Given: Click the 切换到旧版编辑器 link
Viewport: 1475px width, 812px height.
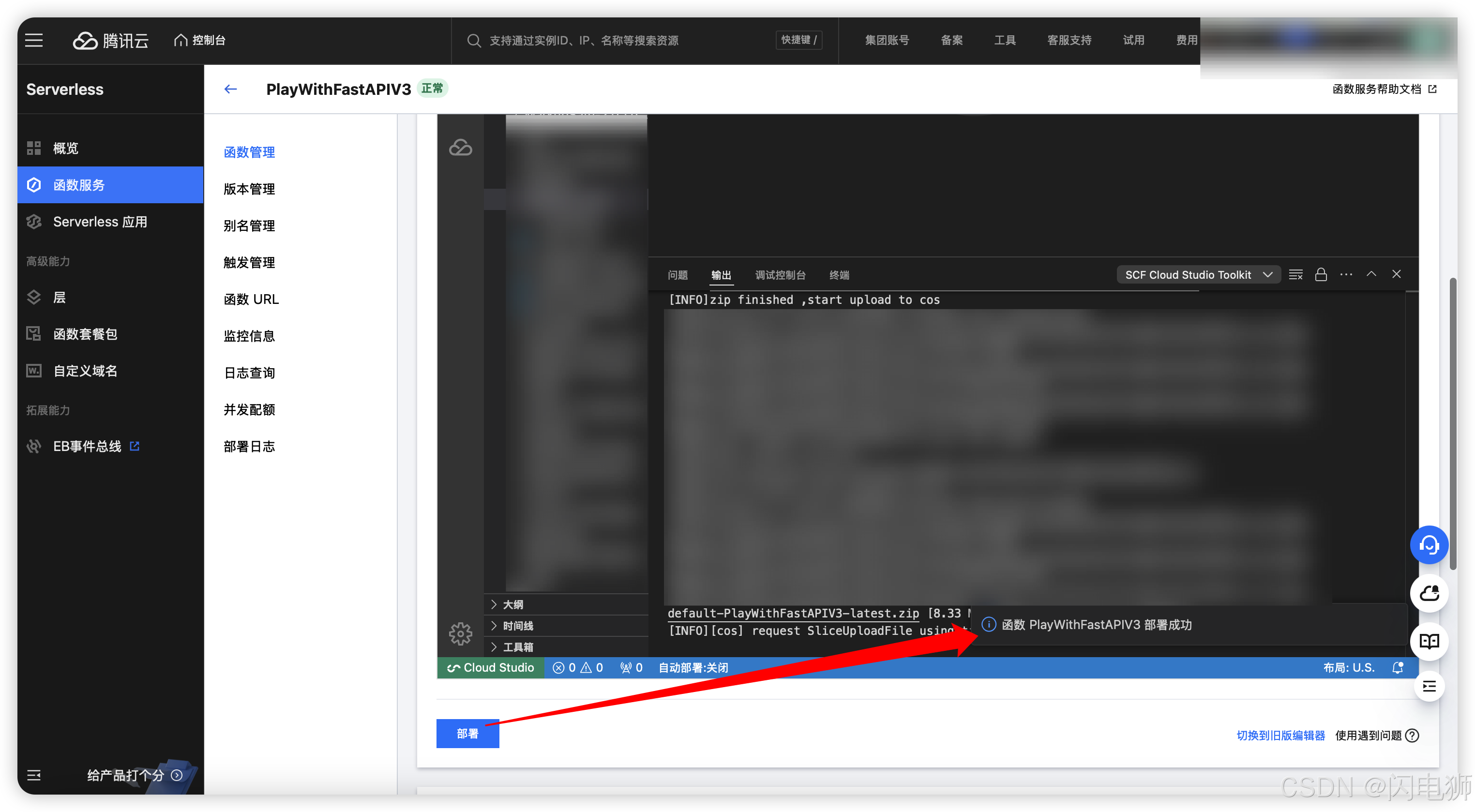Looking at the screenshot, I should point(1280,735).
